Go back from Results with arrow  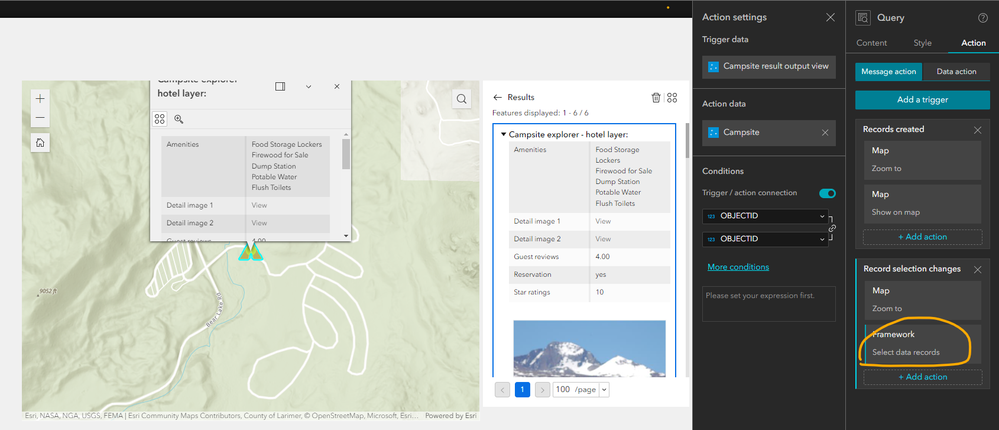(x=498, y=97)
